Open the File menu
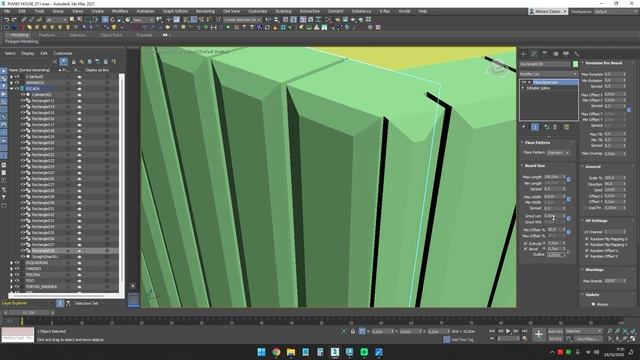Image resolution: width=640 pixels, height=360 pixels. point(7,11)
